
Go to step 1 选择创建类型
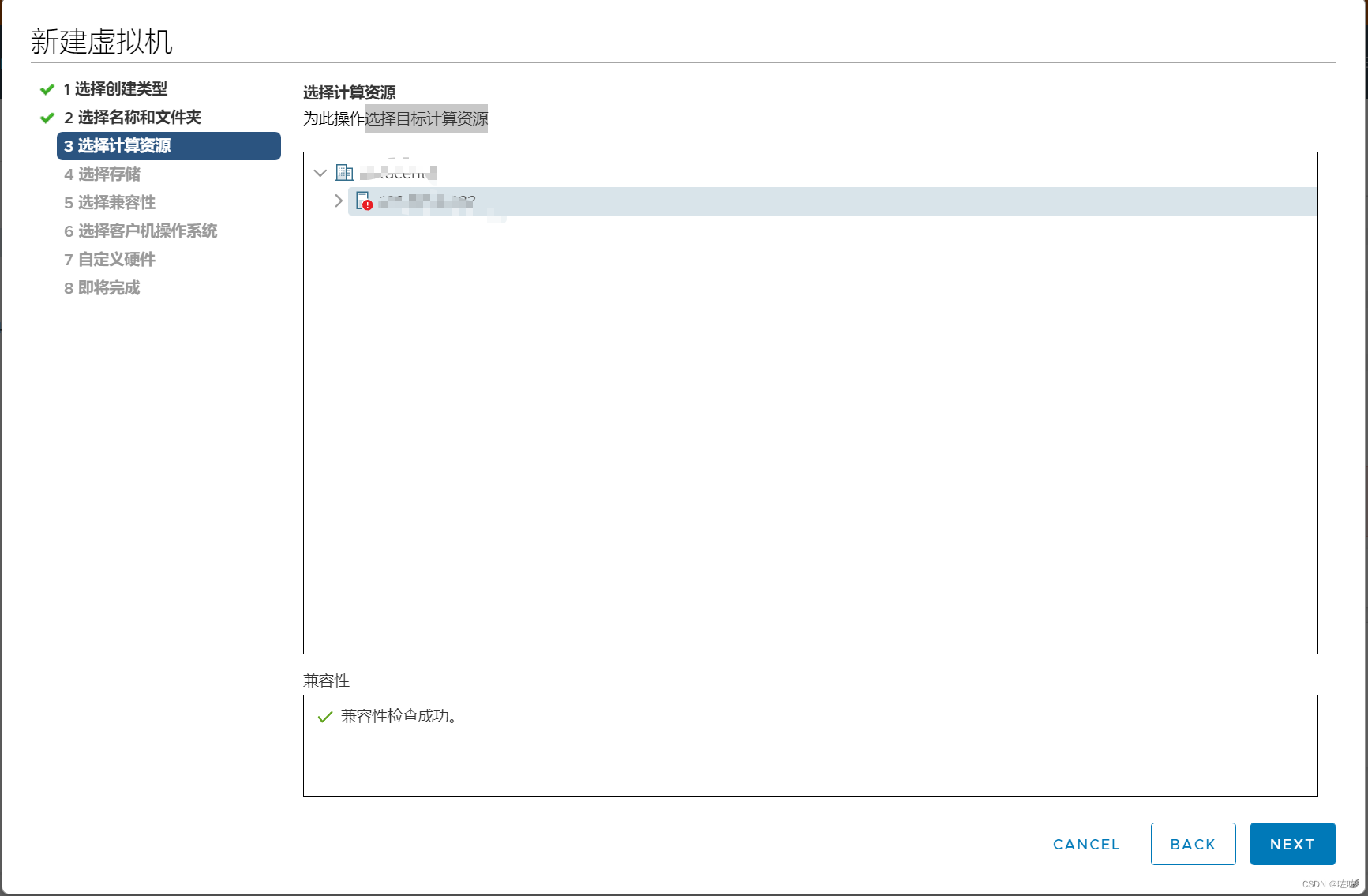(x=115, y=88)
